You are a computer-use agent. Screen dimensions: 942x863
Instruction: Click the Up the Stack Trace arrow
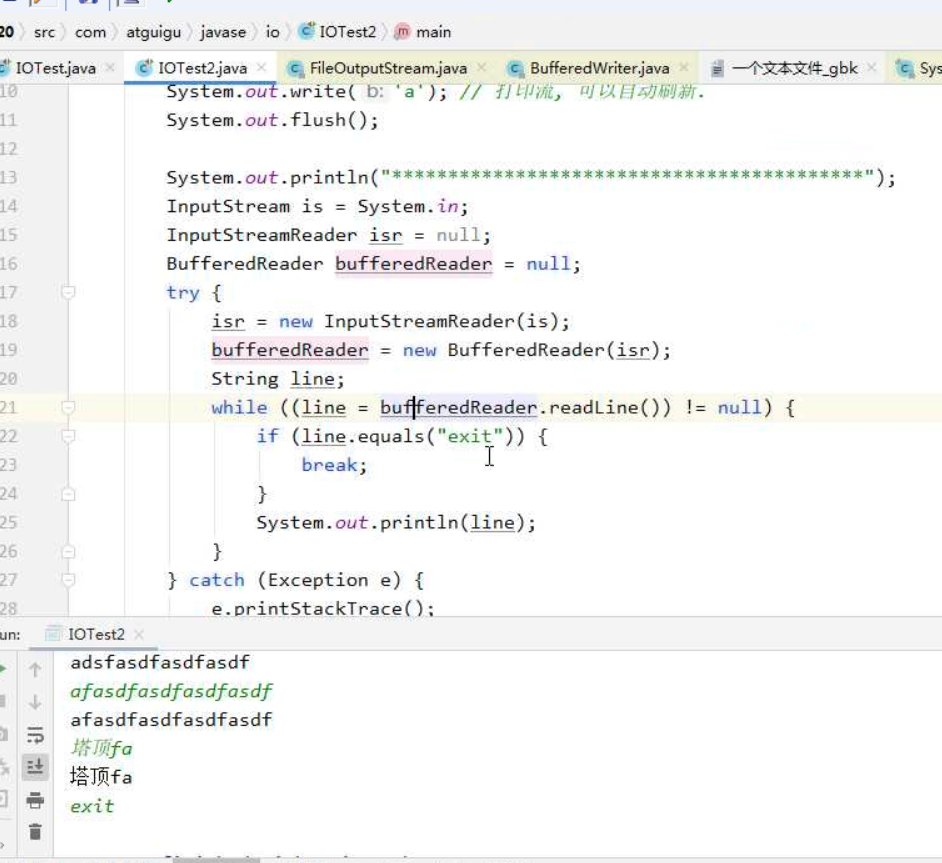pyautogui.click(x=35, y=670)
